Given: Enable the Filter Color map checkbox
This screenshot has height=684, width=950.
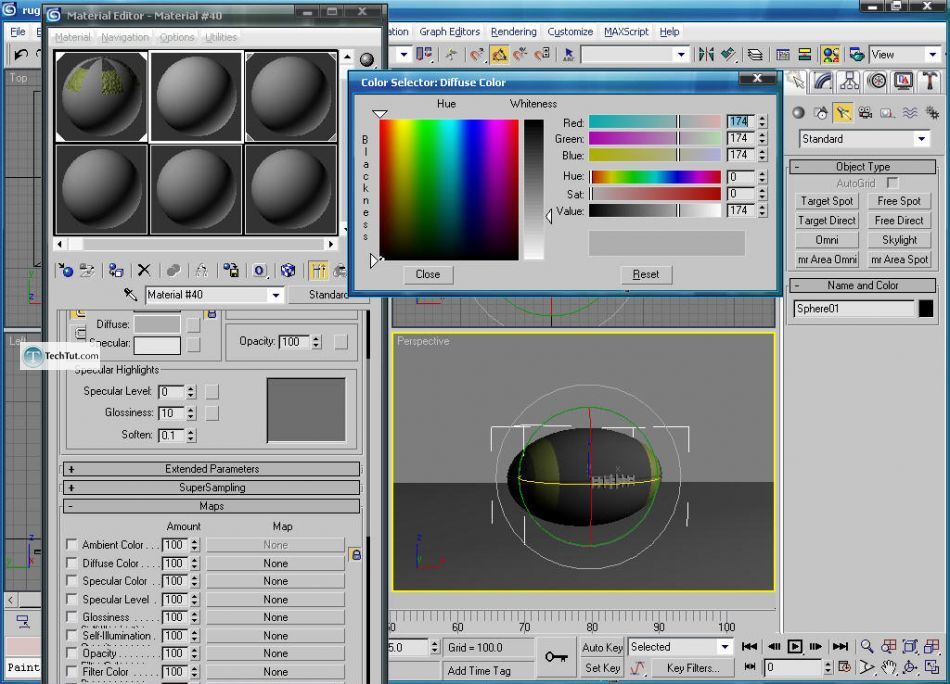Looking at the screenshot, I should [71, 671].
